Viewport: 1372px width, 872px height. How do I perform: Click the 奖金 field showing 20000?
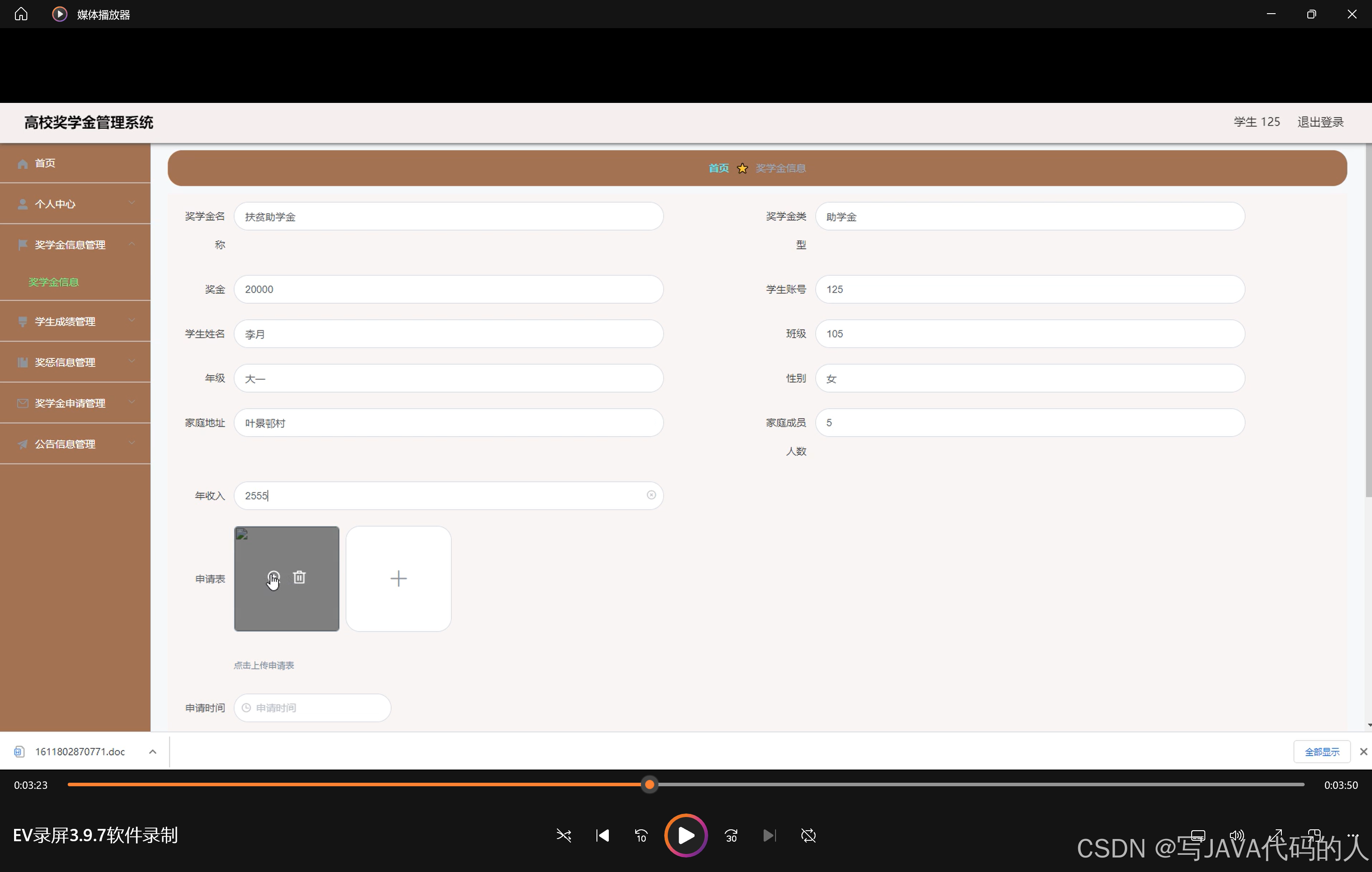pyautogui.click(x=448, y=289)
